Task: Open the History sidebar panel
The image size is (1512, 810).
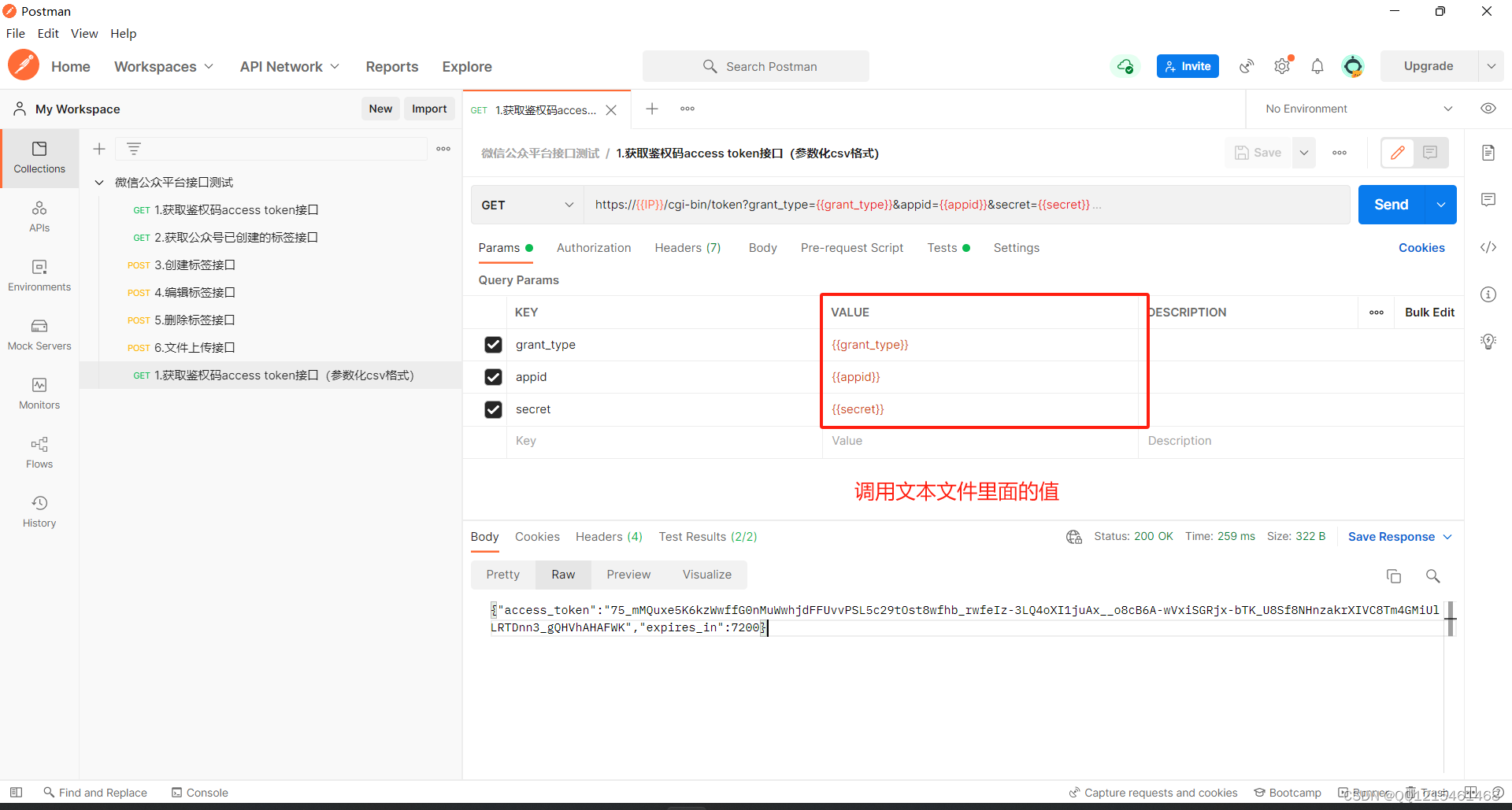Action: coord(39,512)
